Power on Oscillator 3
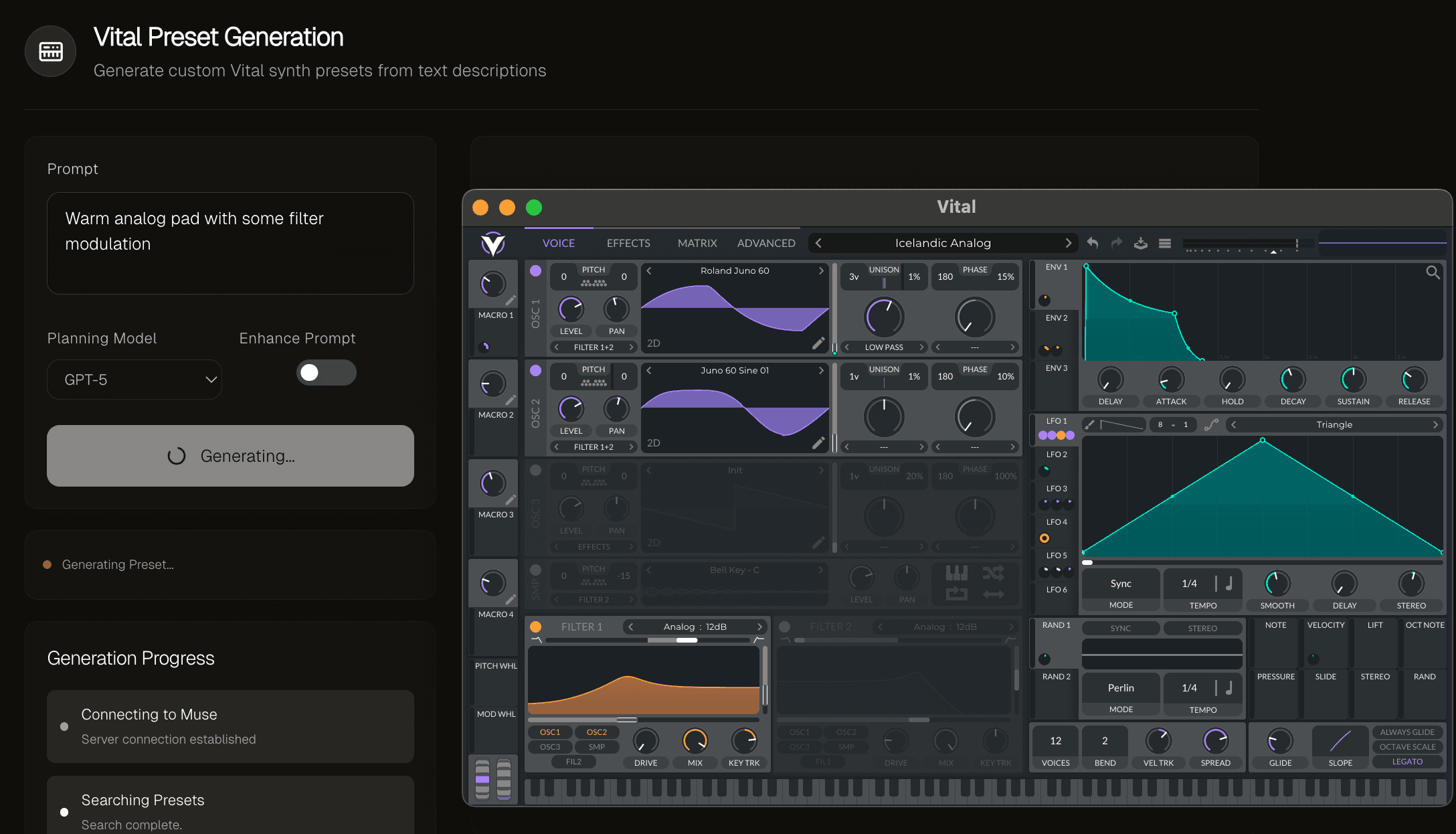Image resolution: width=1456 pixels, height=834 pixels. 535,471
